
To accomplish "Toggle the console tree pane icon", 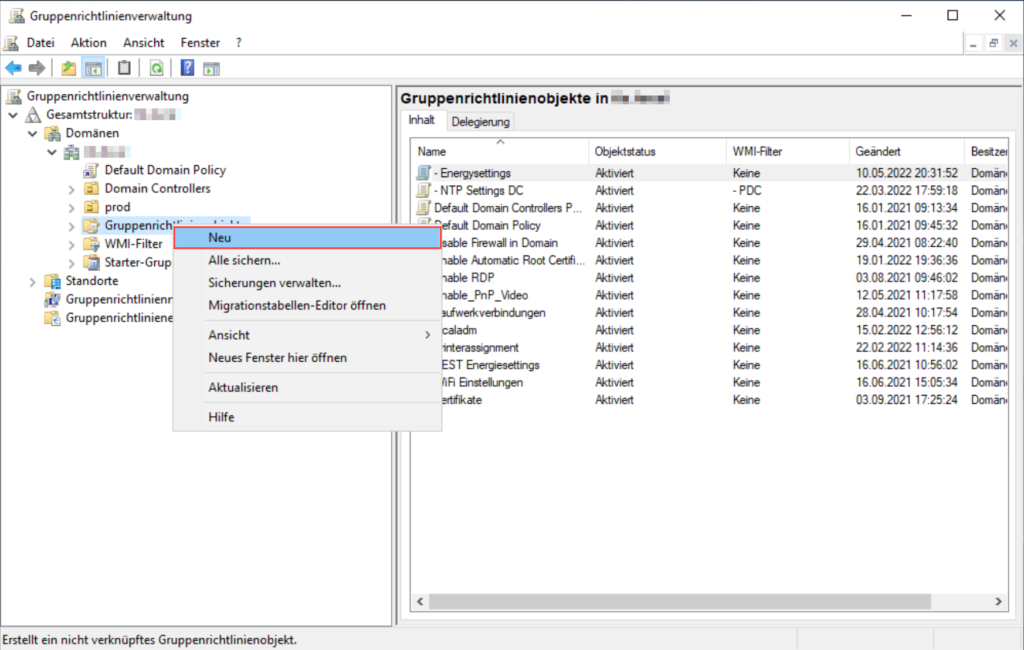I will coord(91,68).
